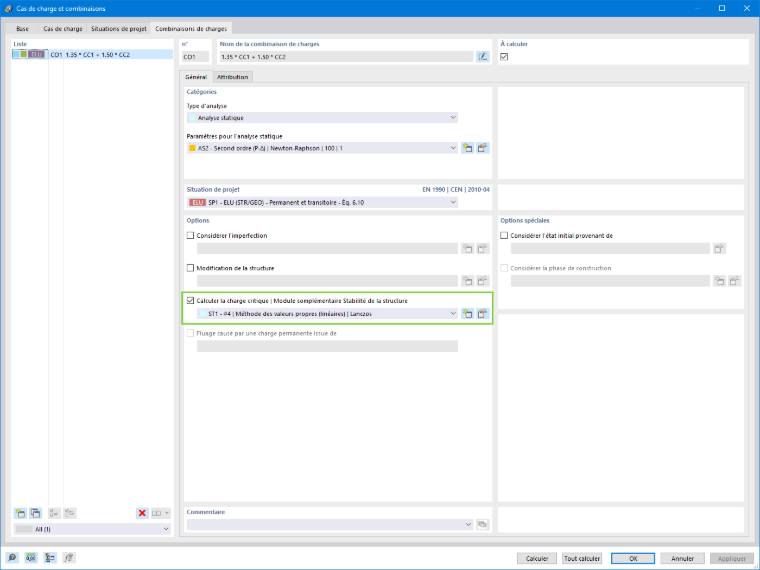Select CO1 row in the Liste
The width and height of the screenshot is (760, 570).
pos(92,54)
